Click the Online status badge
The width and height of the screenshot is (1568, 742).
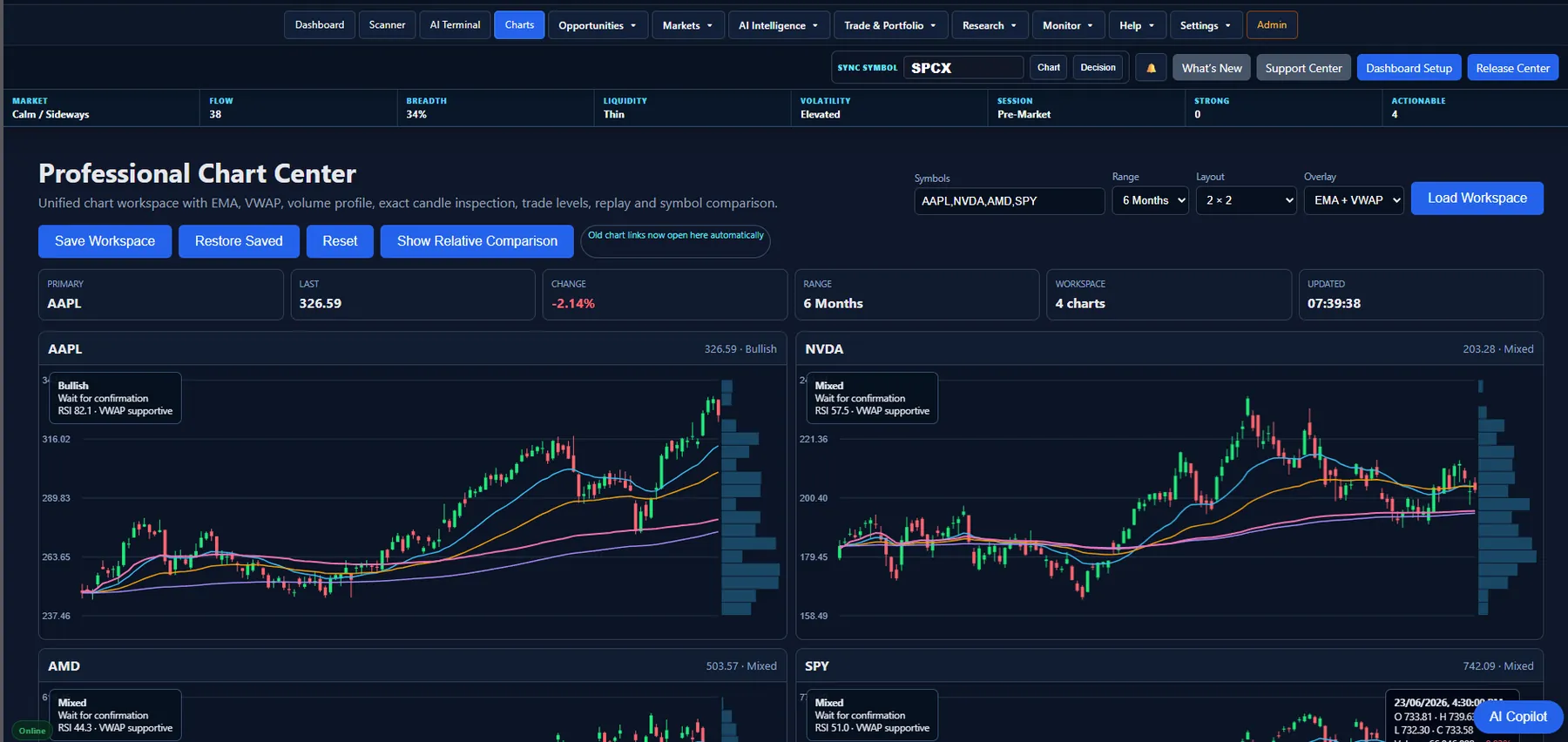click(32, 731)
